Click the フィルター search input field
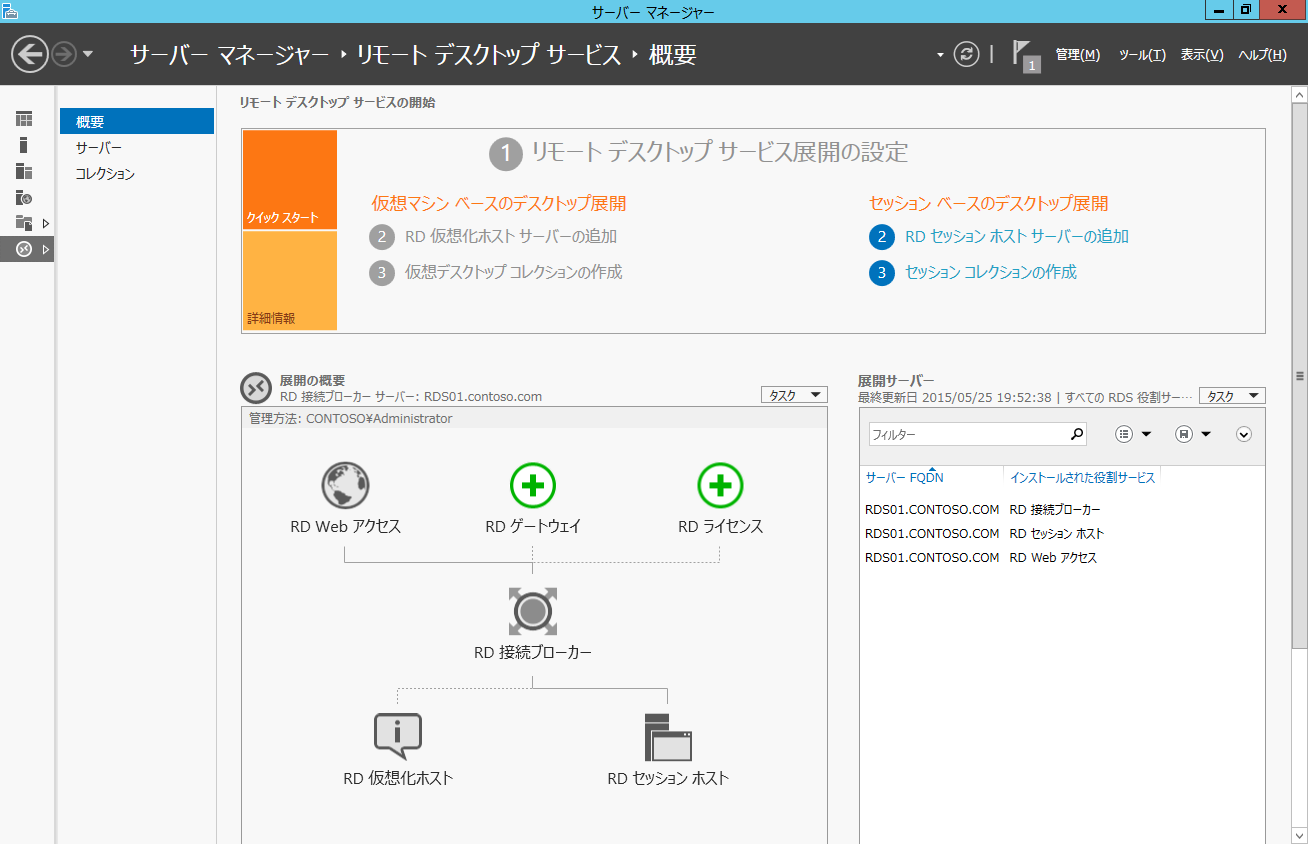The width and height of the screenshot is (1308, 844). [x=965, y=435]
